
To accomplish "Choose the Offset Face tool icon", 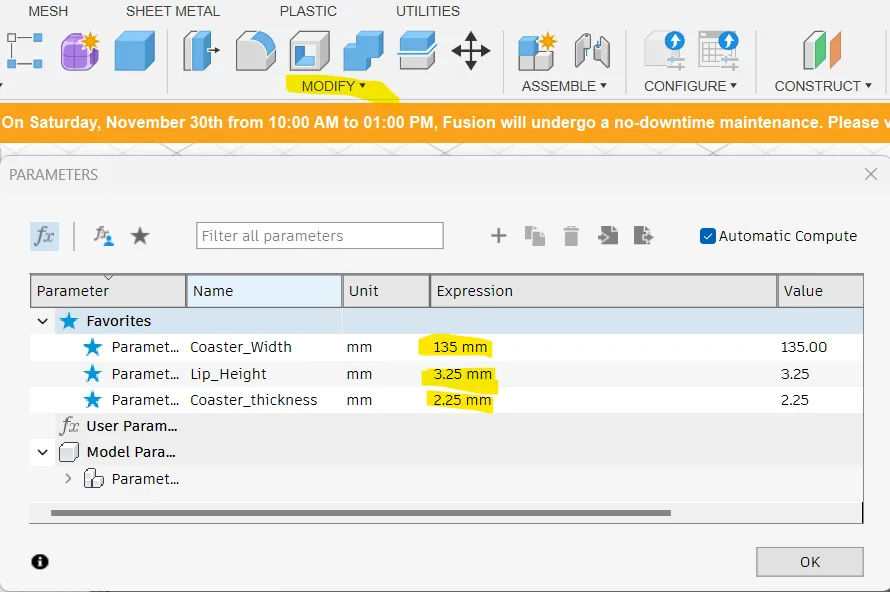I will point(417,51).
